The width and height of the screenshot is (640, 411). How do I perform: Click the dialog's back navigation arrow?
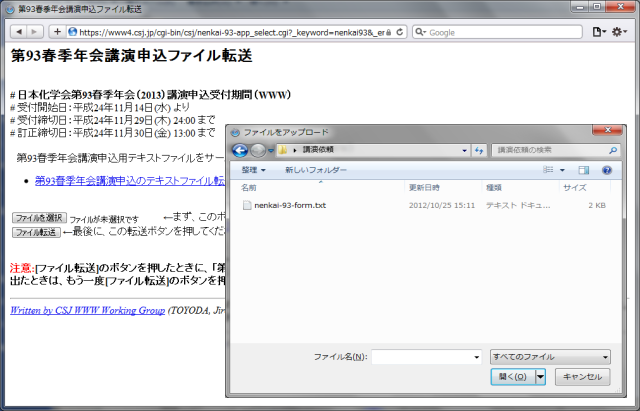[240, 150]
